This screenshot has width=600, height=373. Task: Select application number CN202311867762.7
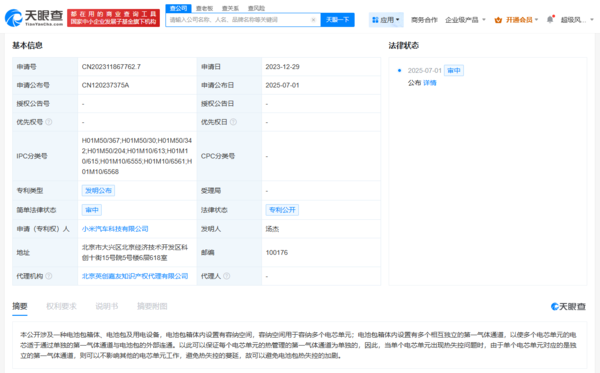pyautogui.click(x=111, y=67)
